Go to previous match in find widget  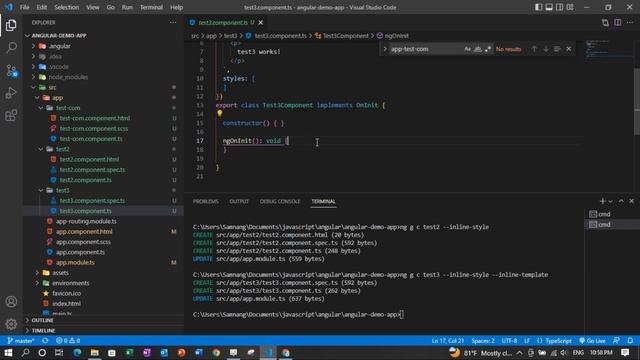pos(534,49)
